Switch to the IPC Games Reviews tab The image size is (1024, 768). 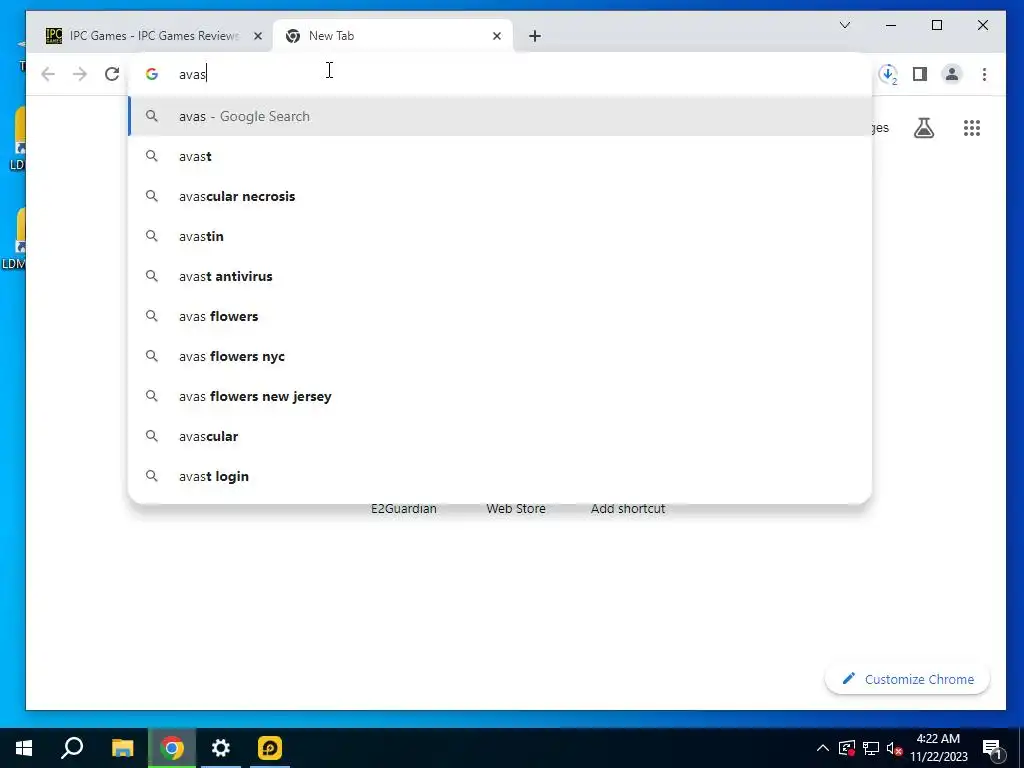153,36
